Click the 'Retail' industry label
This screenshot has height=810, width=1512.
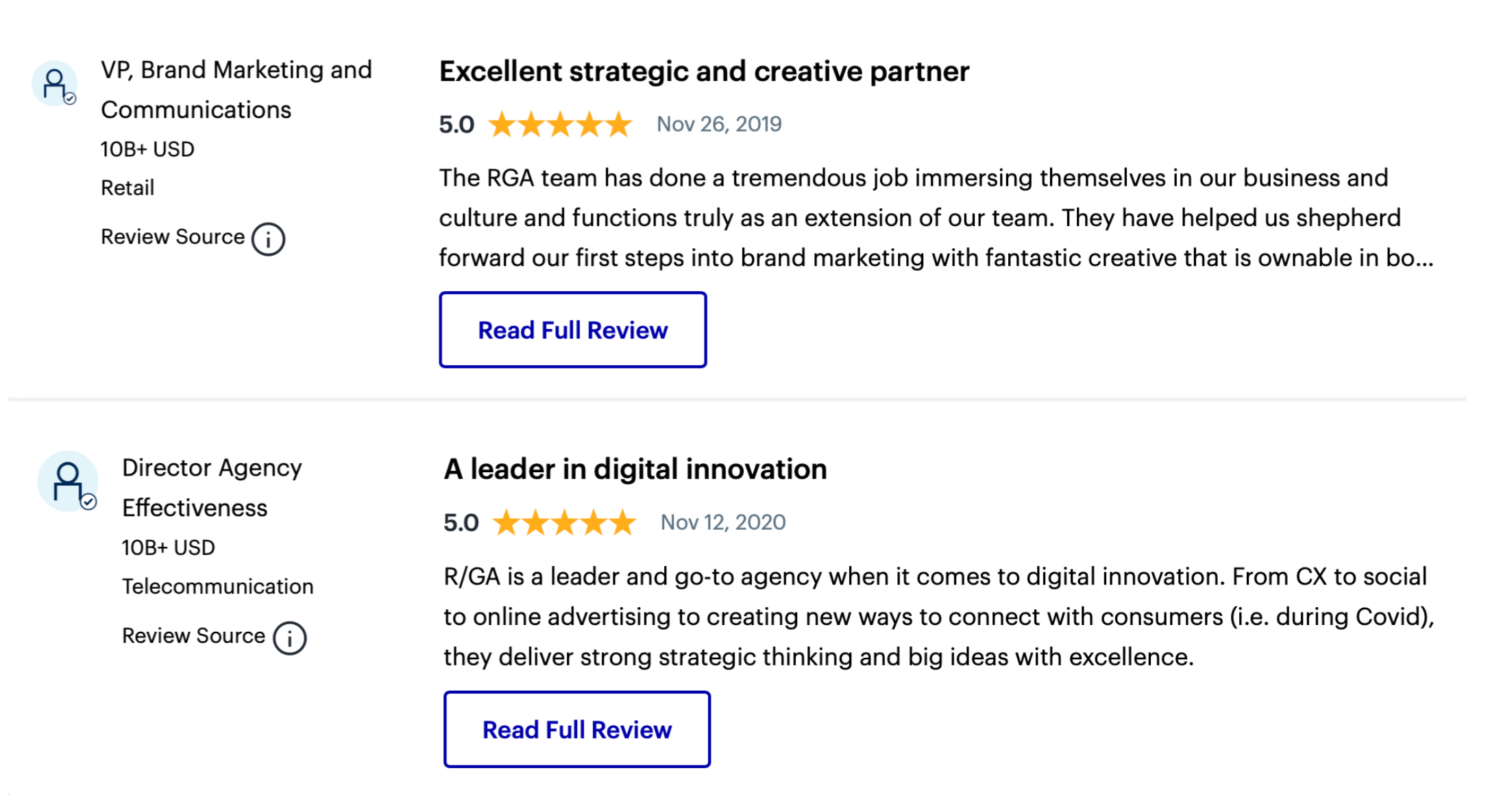click(x=127, y=188)
